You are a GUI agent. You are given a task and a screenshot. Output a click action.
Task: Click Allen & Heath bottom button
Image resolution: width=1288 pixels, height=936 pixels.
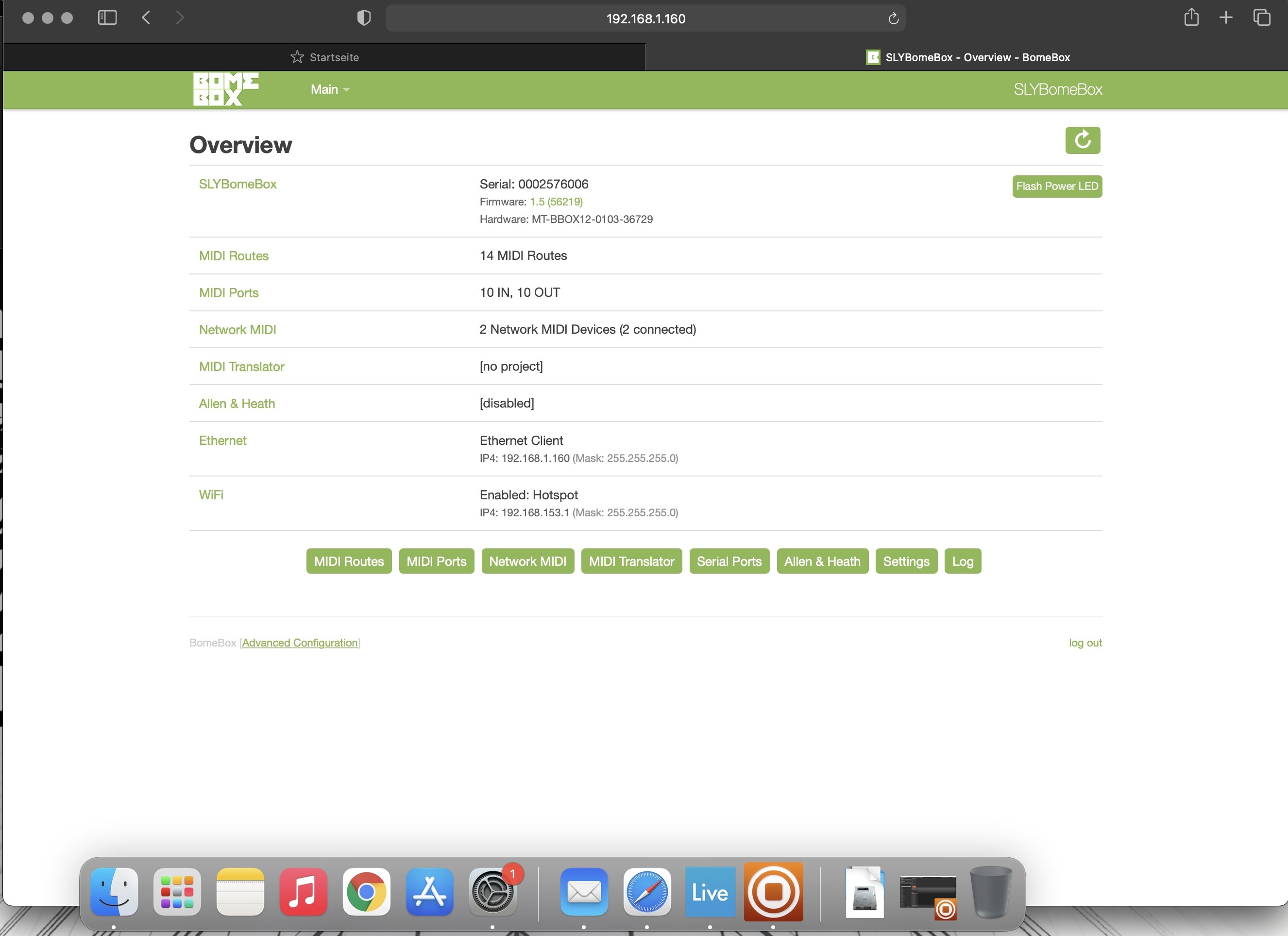coord(822,561)
